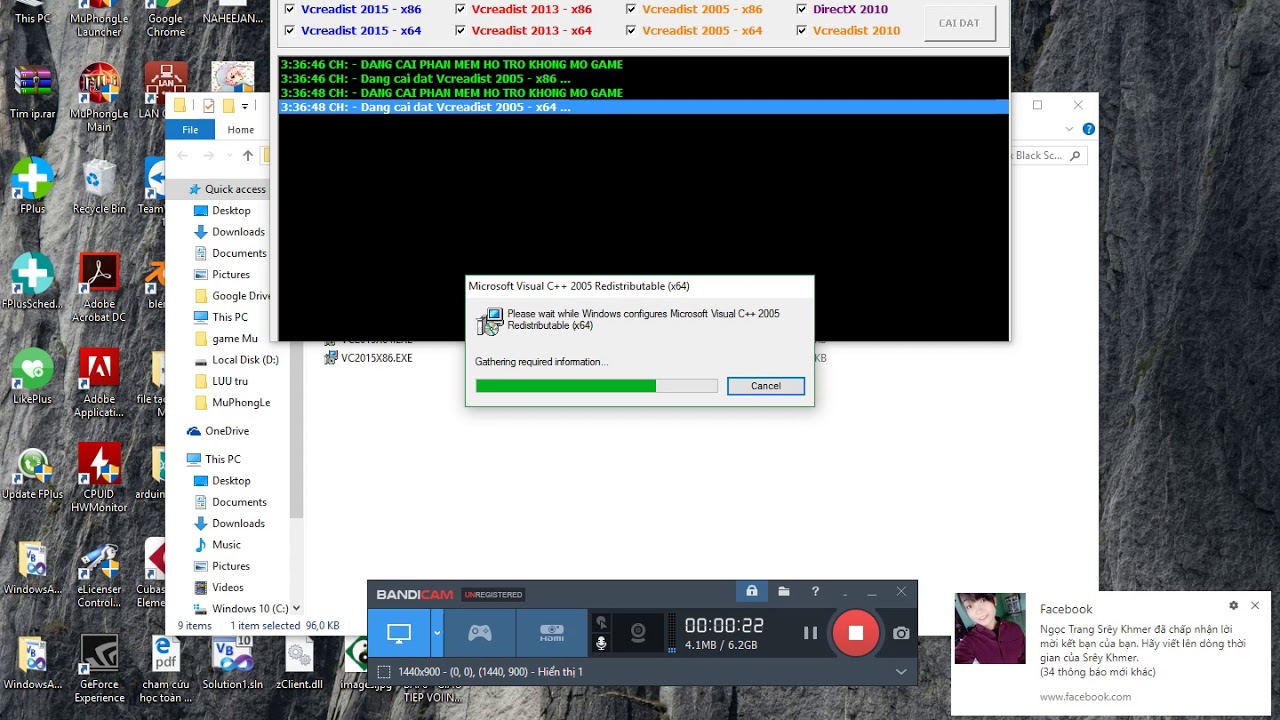Open GeForce Experience shortcut
This screenshot has height=720, width=1280.
(x=99, y=669)
